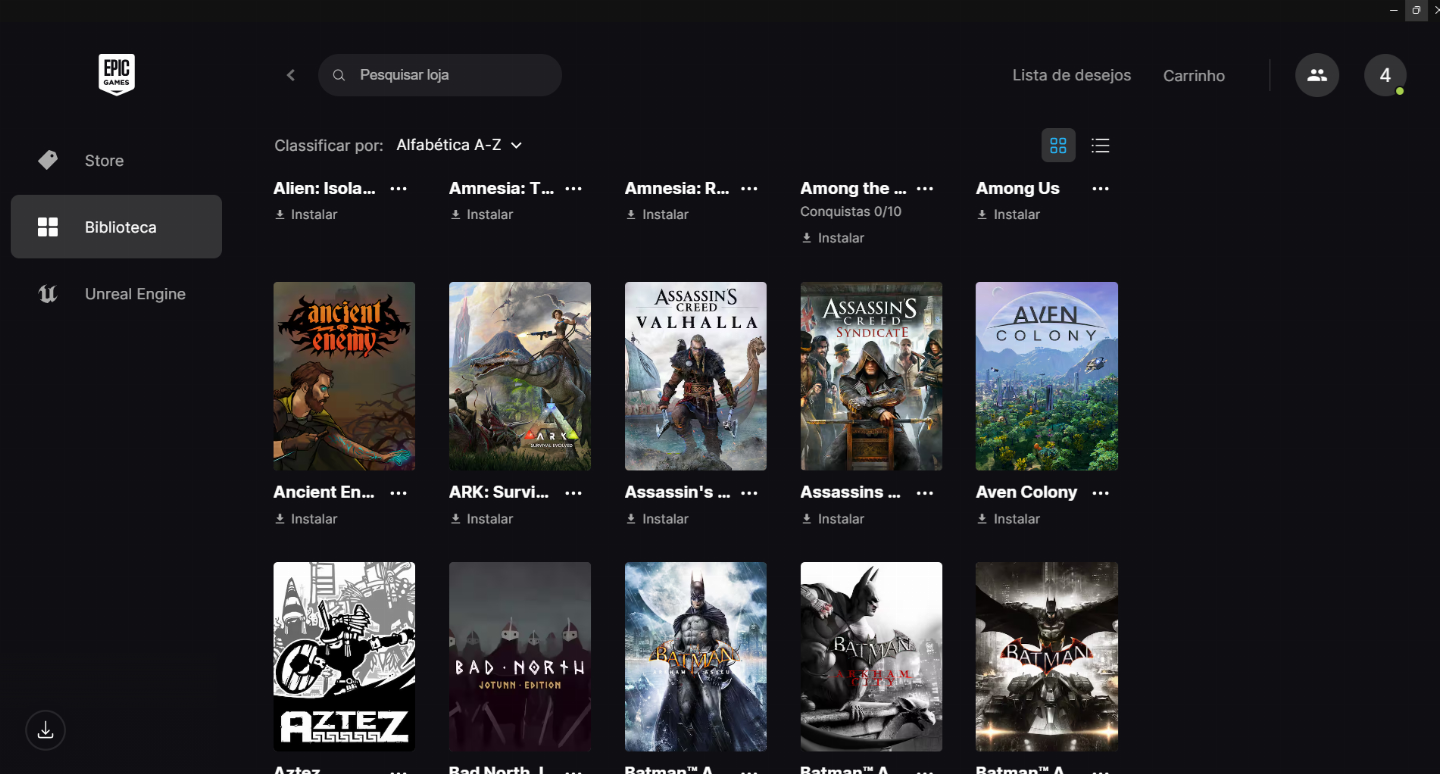Open Assassin's Creed Syndicate cover art

point(871,376)
